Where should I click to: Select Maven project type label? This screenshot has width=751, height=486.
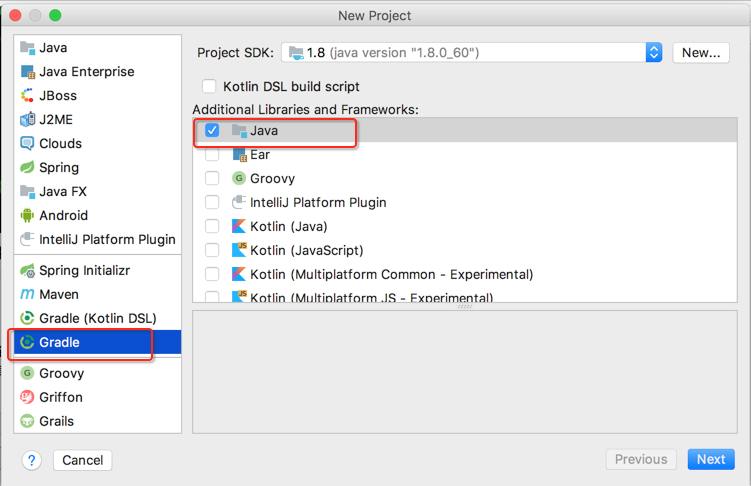point(59,294)
